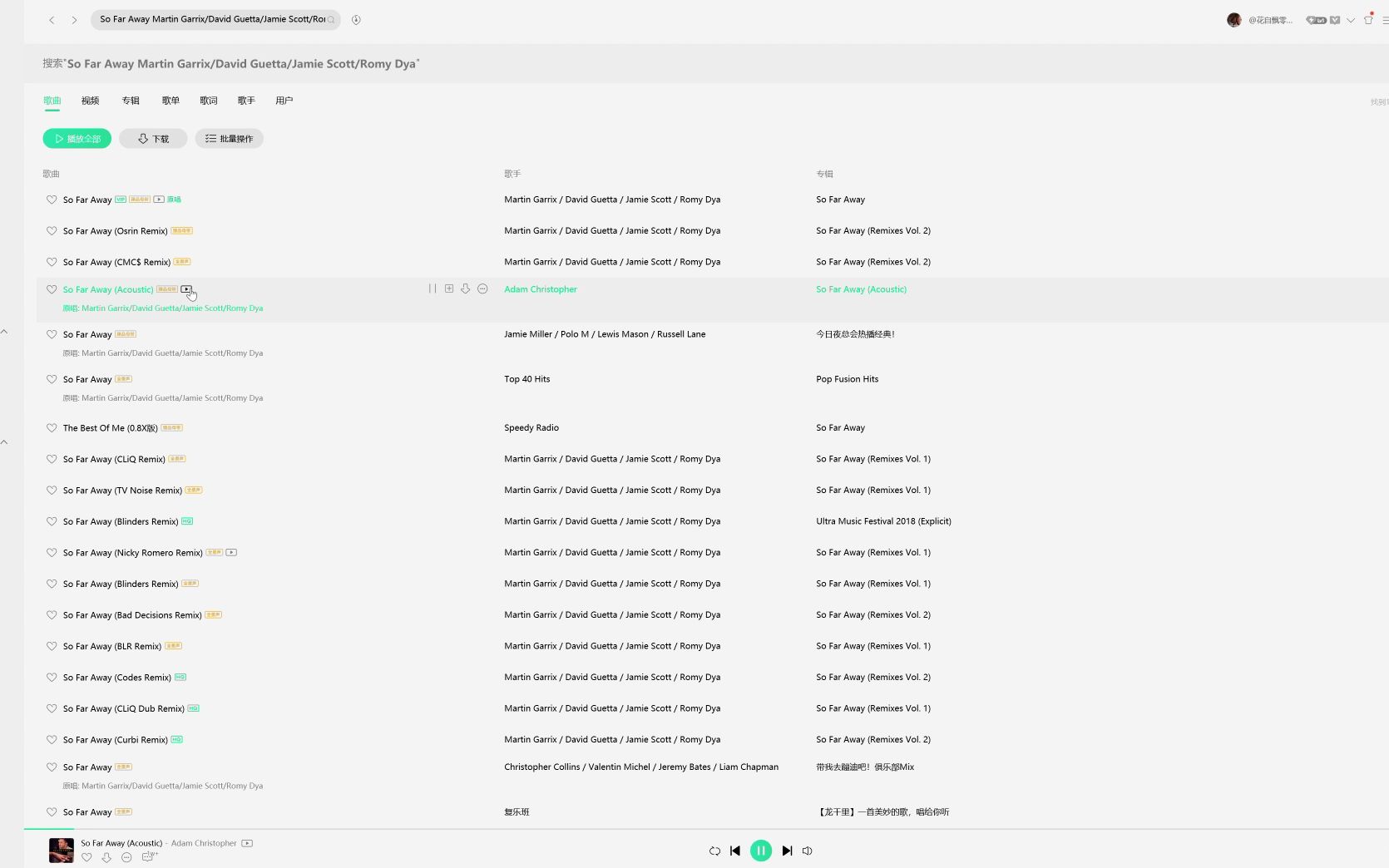Click the volume speaker icon

807,851
